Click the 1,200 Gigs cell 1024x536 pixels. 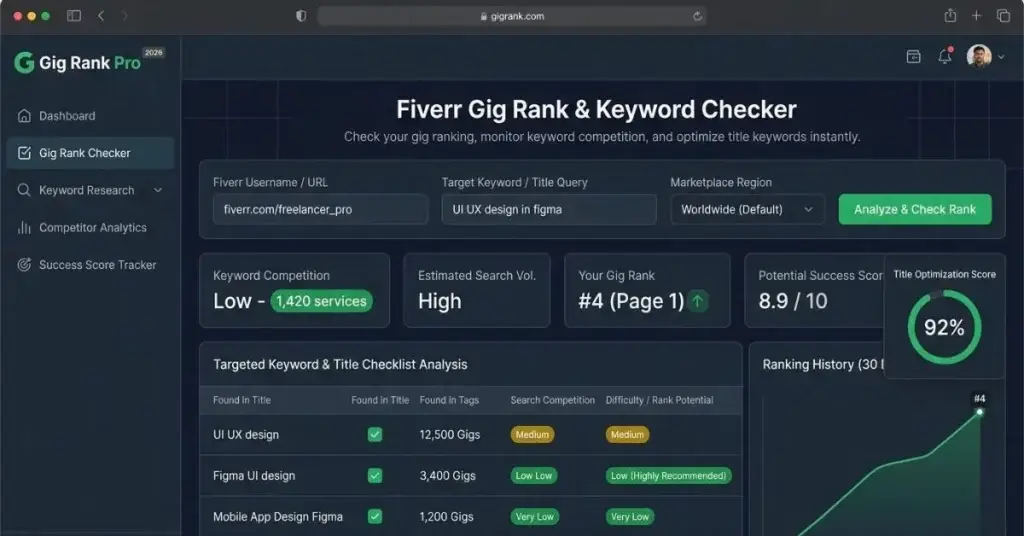pos(447,517)
